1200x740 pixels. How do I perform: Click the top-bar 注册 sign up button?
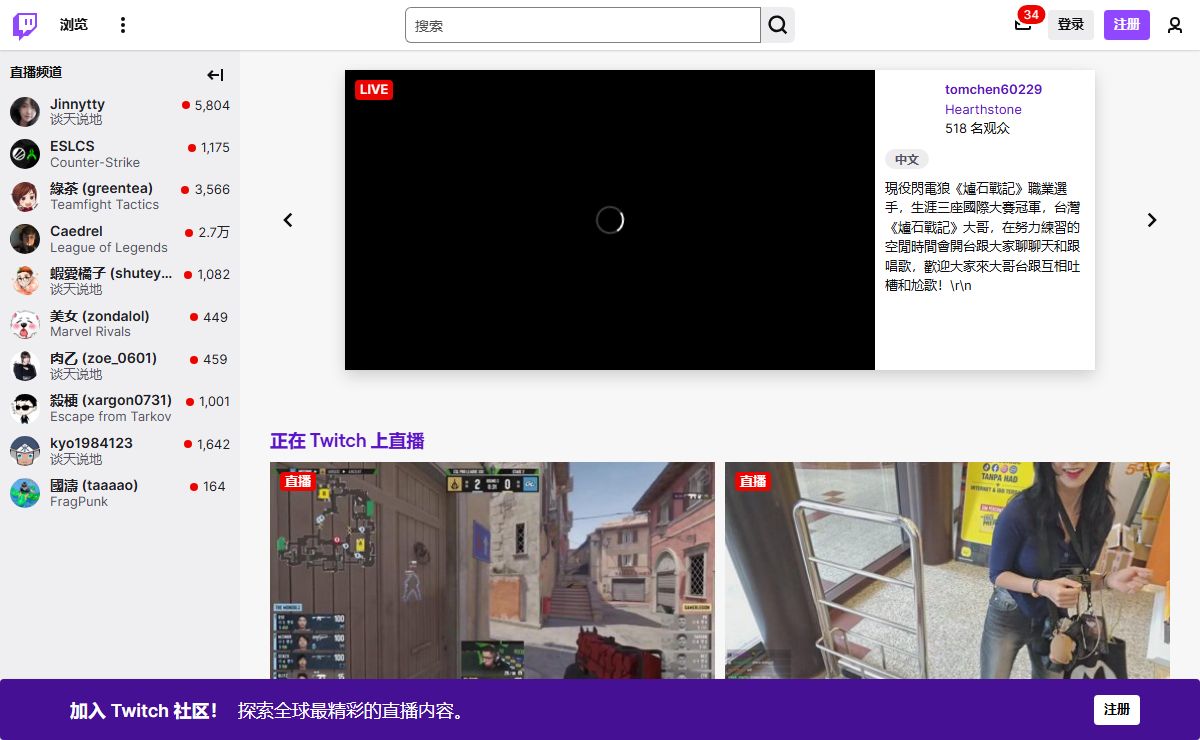coord(1127,25)
